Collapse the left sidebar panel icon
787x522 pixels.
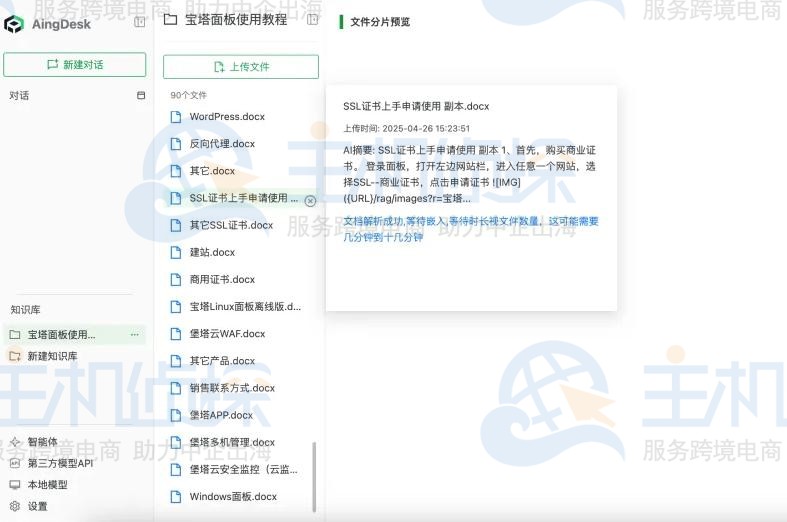(140, 22)
